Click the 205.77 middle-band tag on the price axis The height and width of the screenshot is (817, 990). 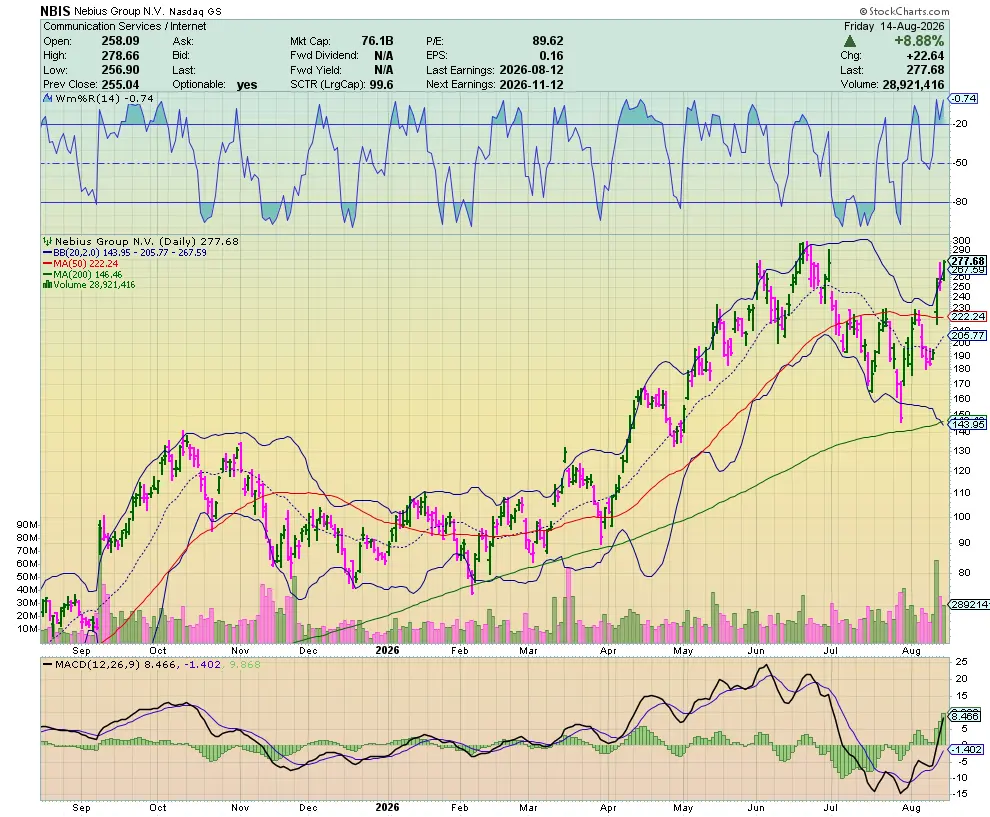tap(968, 336)
